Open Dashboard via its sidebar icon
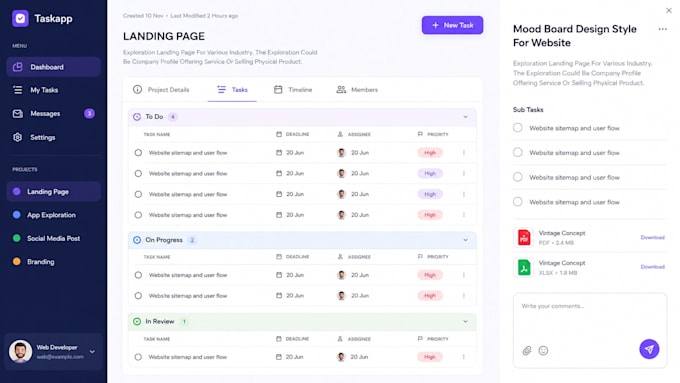Screen dimensions: 680x383 (x=17, y=67)
